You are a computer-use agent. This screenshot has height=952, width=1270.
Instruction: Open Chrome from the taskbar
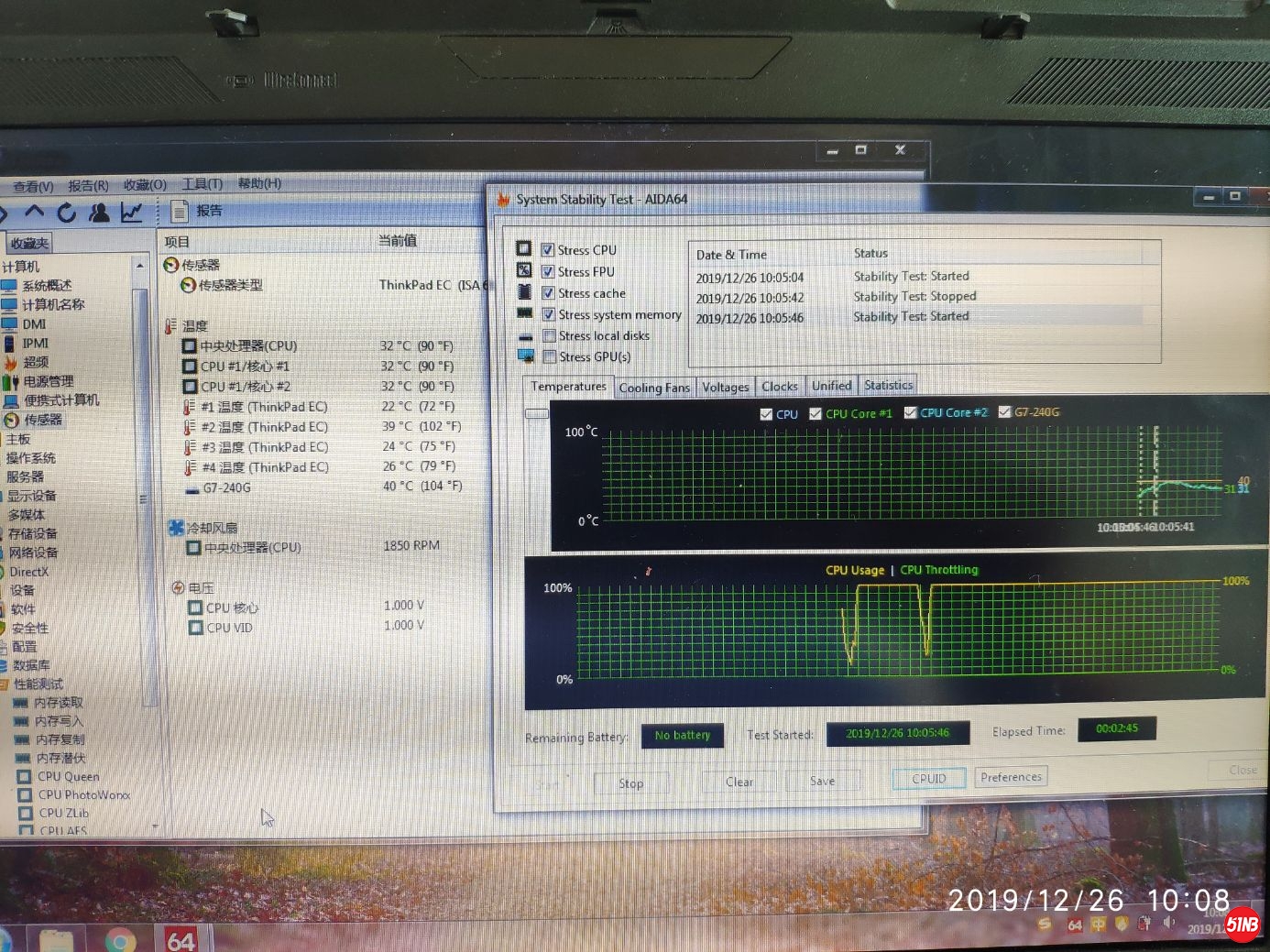point(120,941)
